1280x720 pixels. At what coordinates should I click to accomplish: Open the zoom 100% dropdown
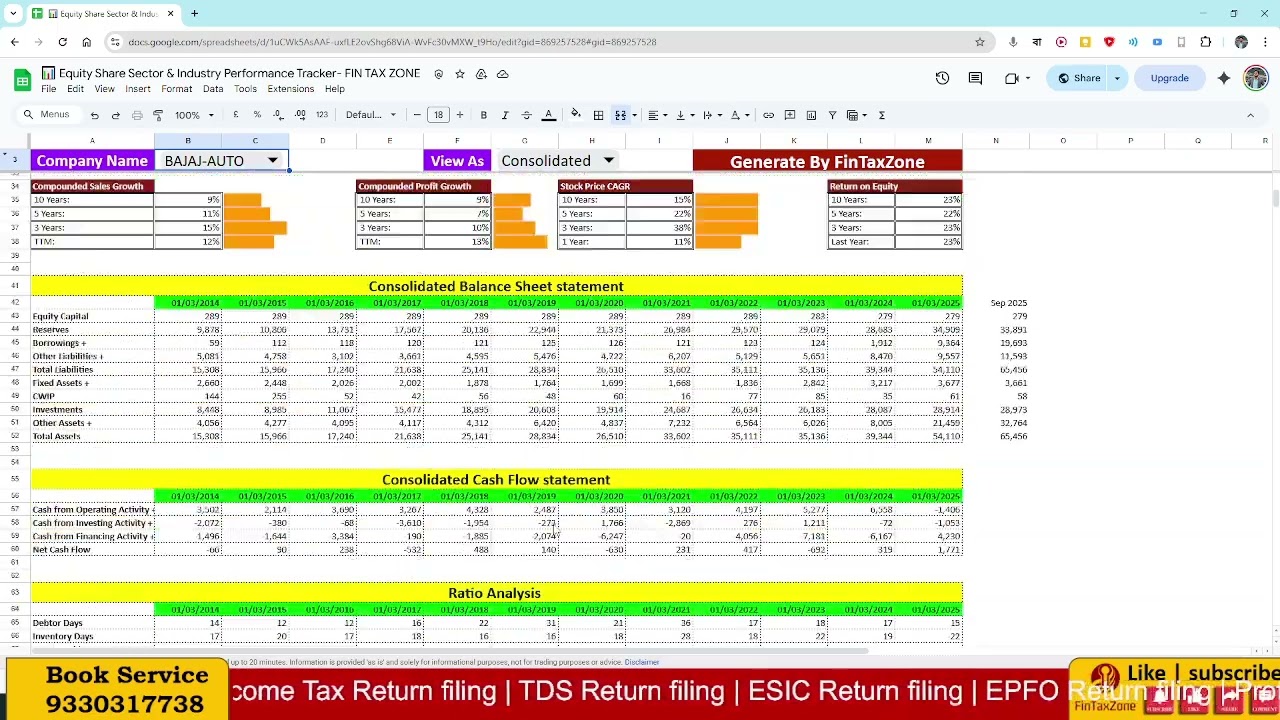(x=195, y=115)
